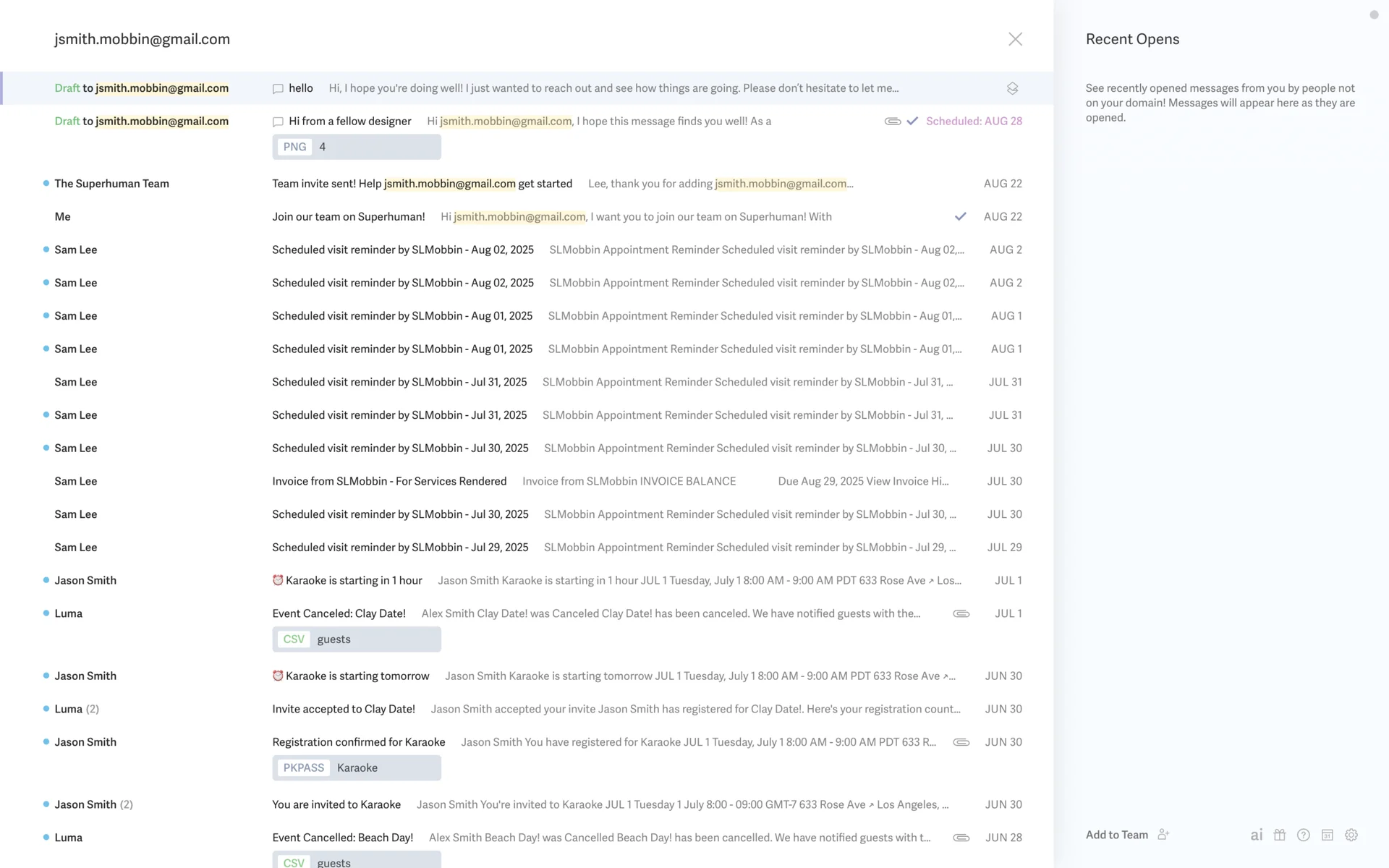This screenshot has width=1389, height=868.
Task: Close the jsmith.mobbin search results
Action: 1015,39
